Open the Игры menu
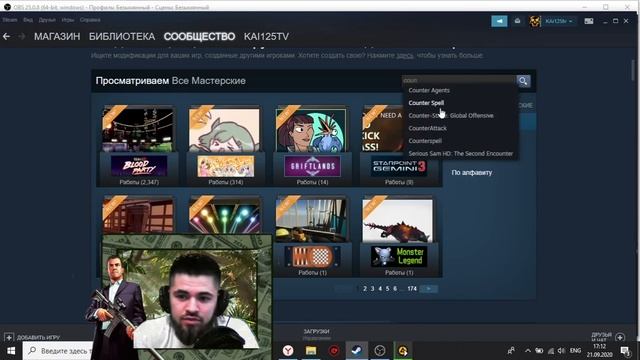640x360 pixels. (68, 20)
